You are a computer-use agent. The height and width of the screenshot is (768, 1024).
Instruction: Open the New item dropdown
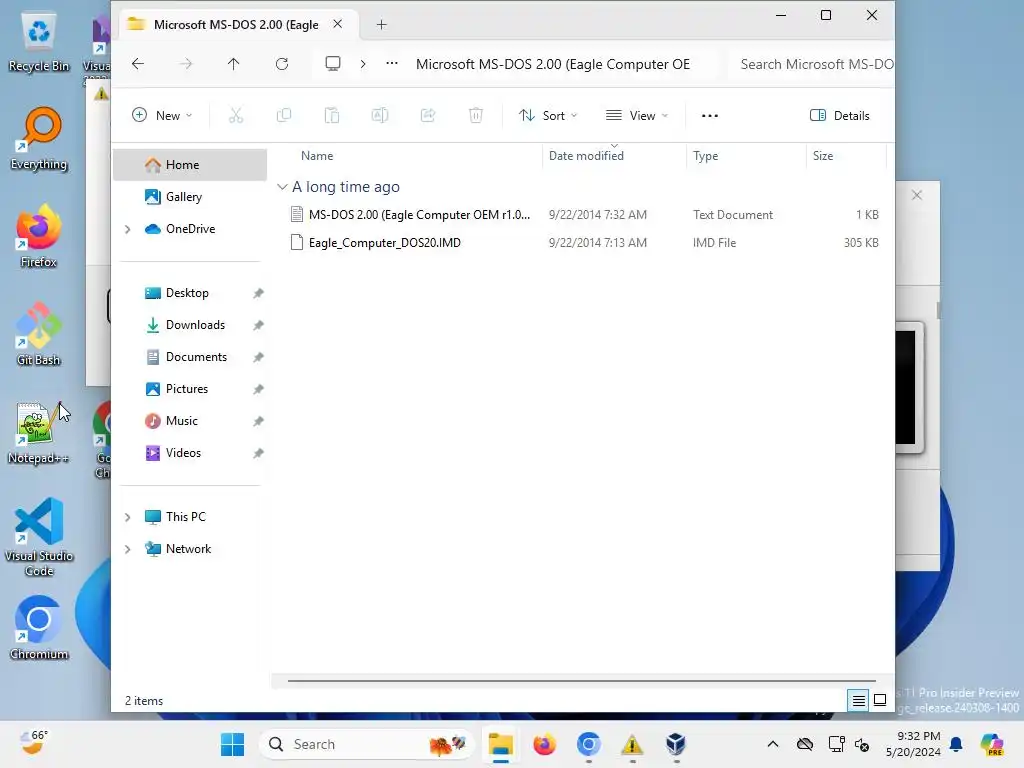pyautogui.click(x=162, y=116)
